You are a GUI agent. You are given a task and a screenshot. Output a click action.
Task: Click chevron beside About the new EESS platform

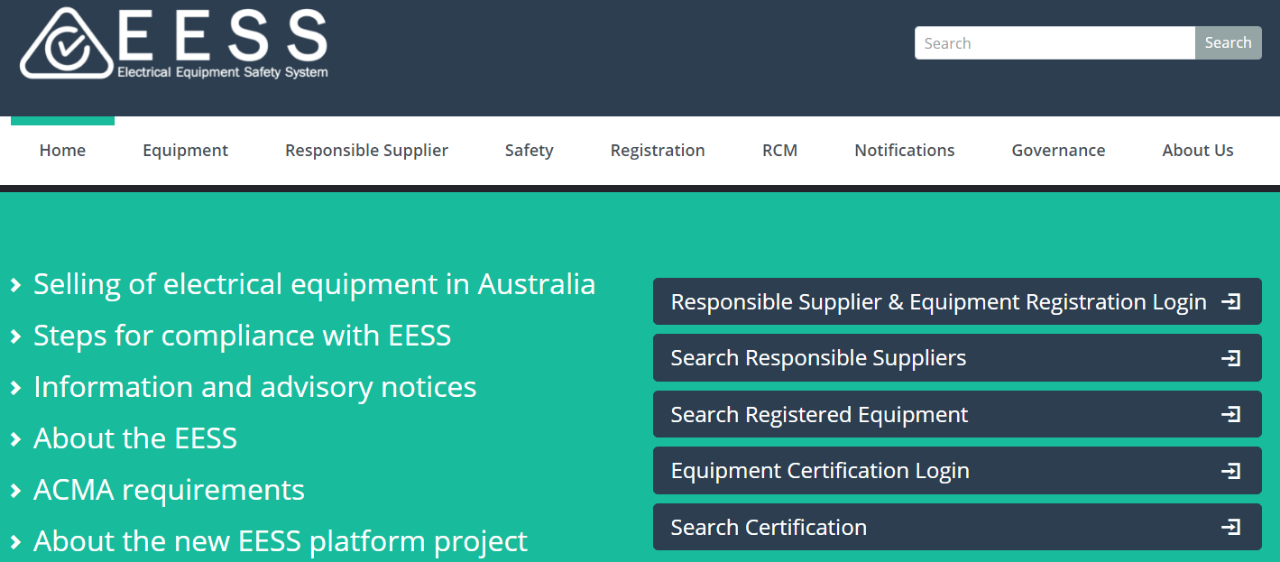pyautogui.click(x=16, y=543)
